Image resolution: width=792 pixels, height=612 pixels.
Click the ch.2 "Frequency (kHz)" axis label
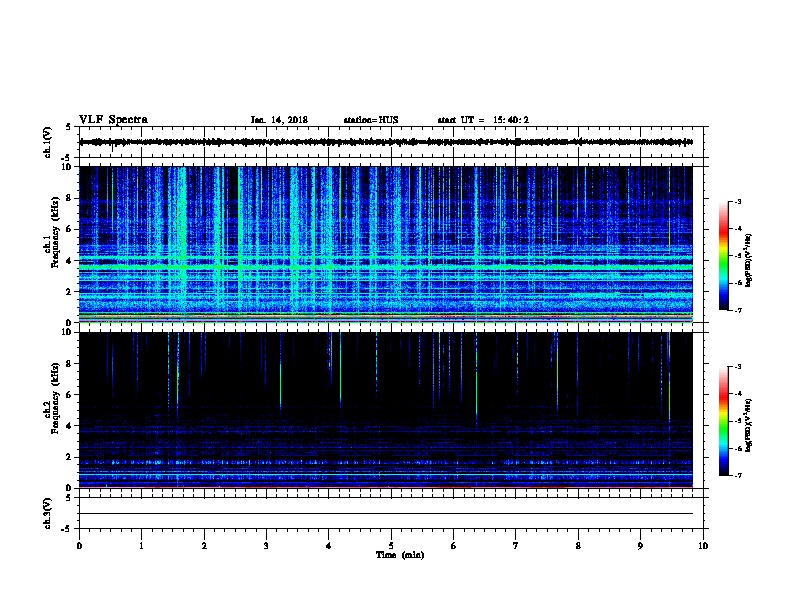click(56, 398)
